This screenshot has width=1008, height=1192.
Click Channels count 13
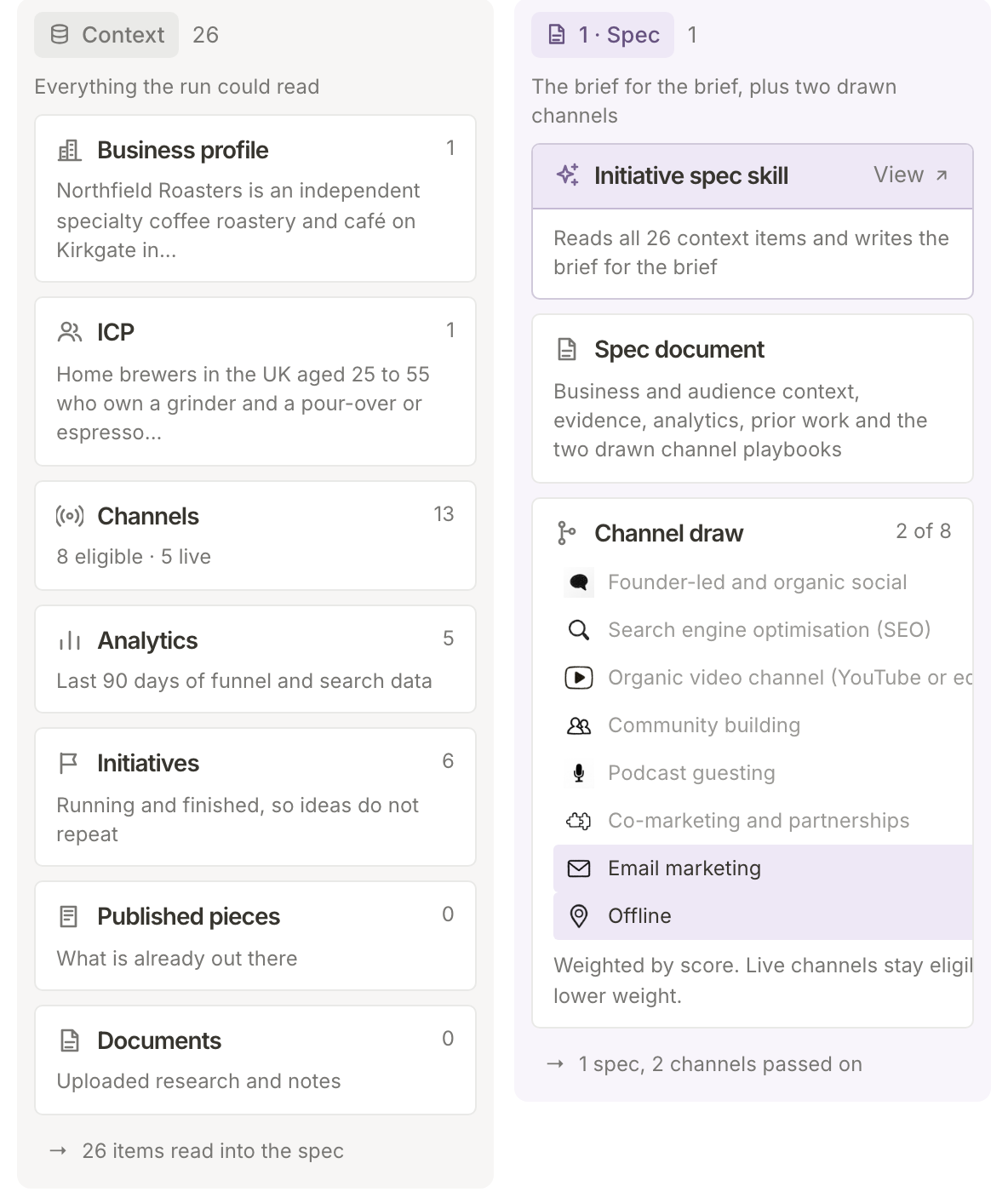pyautogui.click(x=444, y=514)
